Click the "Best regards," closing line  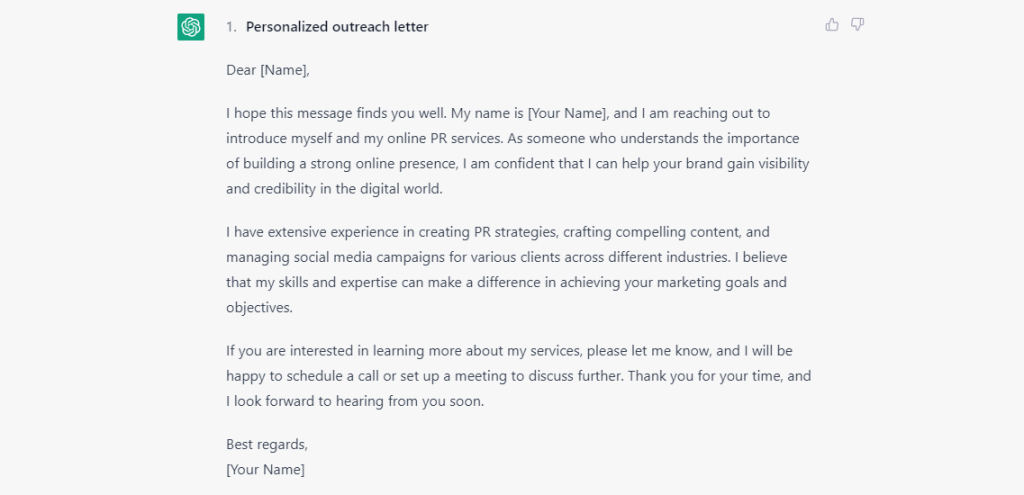point(266,444)
